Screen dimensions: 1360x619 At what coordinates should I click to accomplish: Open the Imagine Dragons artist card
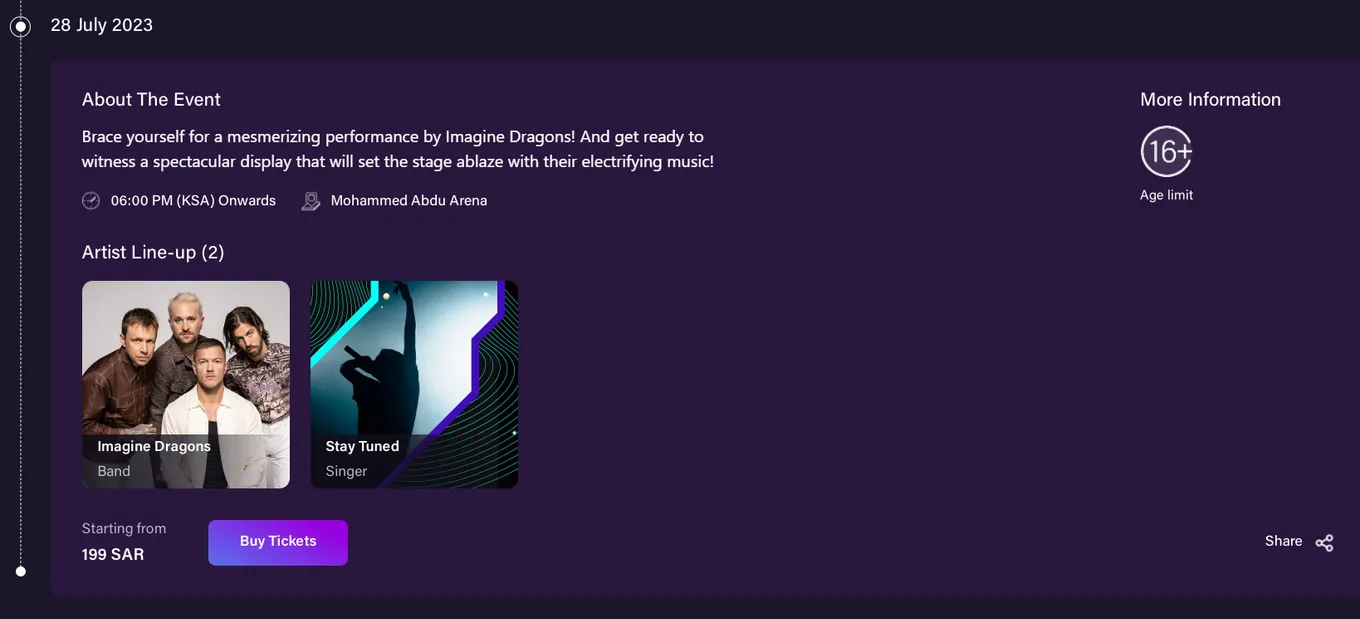pyautogui.click(x=186, y=384)
